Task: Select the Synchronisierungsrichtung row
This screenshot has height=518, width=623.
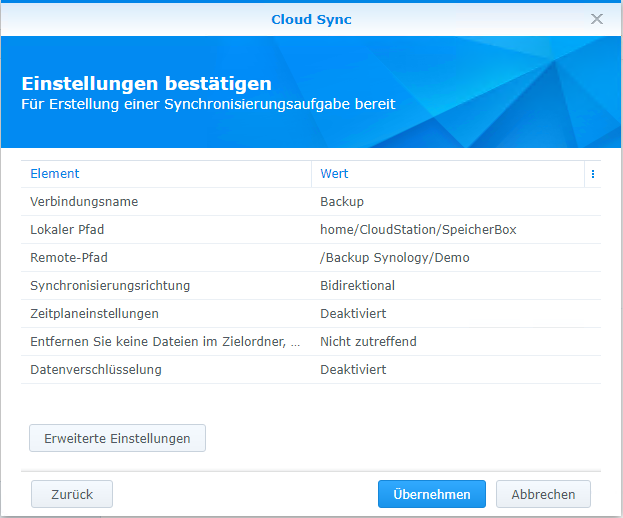Action: pyautogui.click(x=110, y=286)
